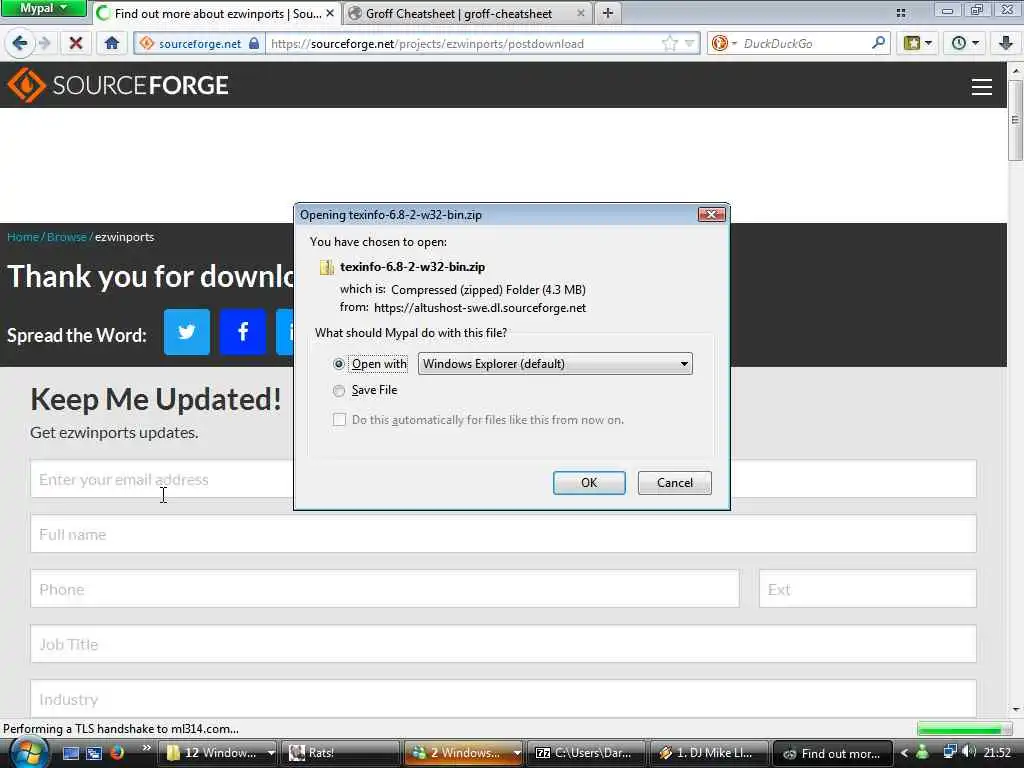The width and height of the screenshot is (1024, 768).
Task: Expand the quick launch overflow chevron
Action: [x=146, y=748]
